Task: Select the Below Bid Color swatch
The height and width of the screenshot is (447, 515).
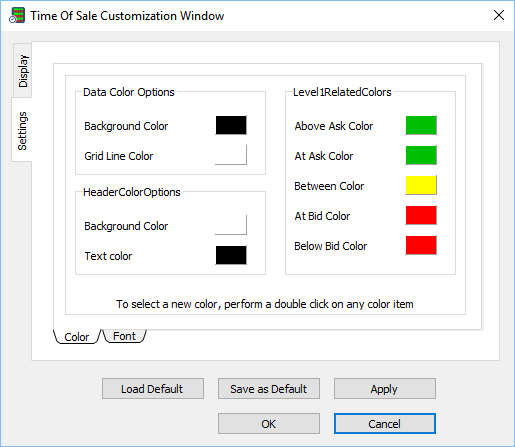Action: 421,245
